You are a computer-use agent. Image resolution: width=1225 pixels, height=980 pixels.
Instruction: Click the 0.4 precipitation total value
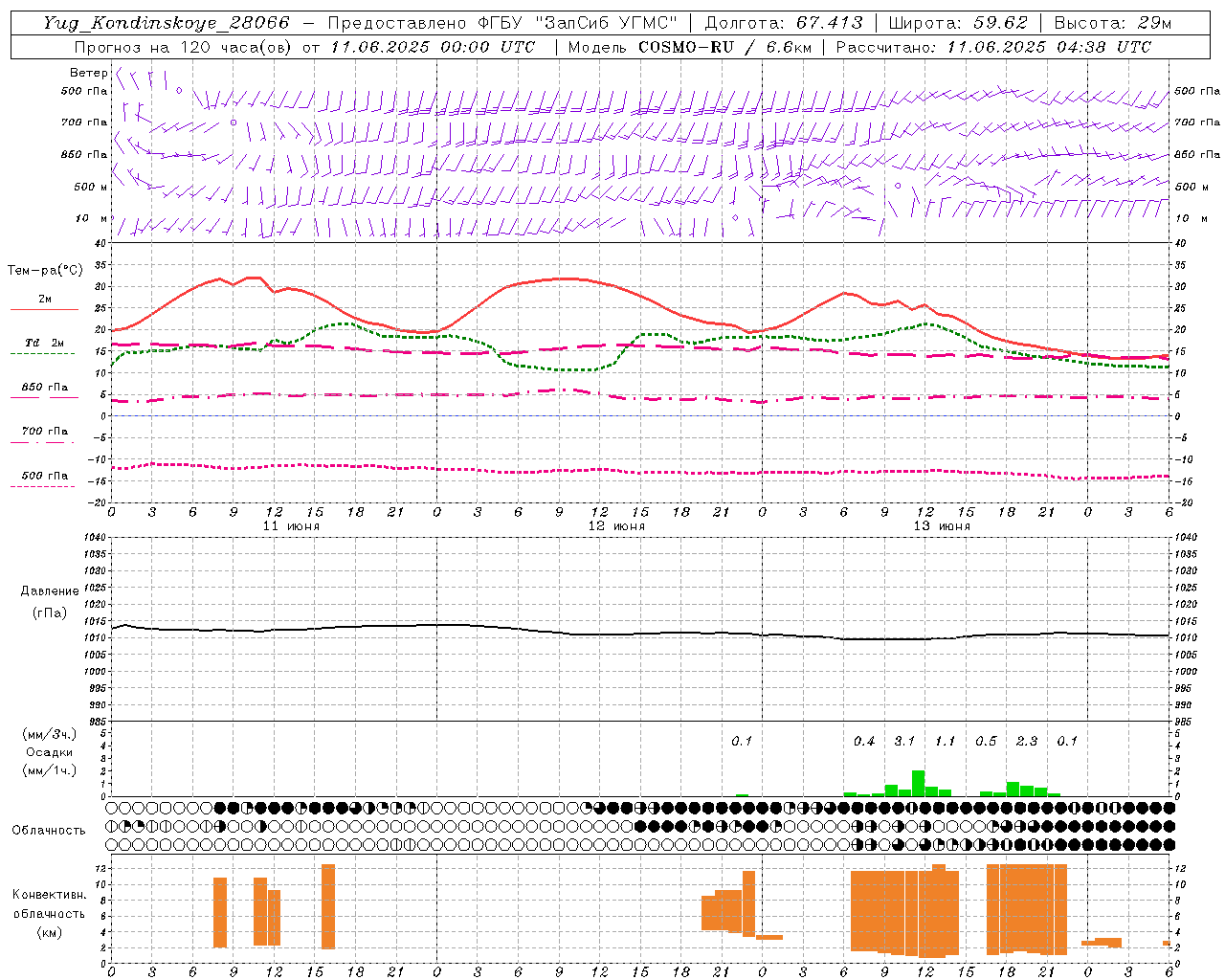click(864, 742)
